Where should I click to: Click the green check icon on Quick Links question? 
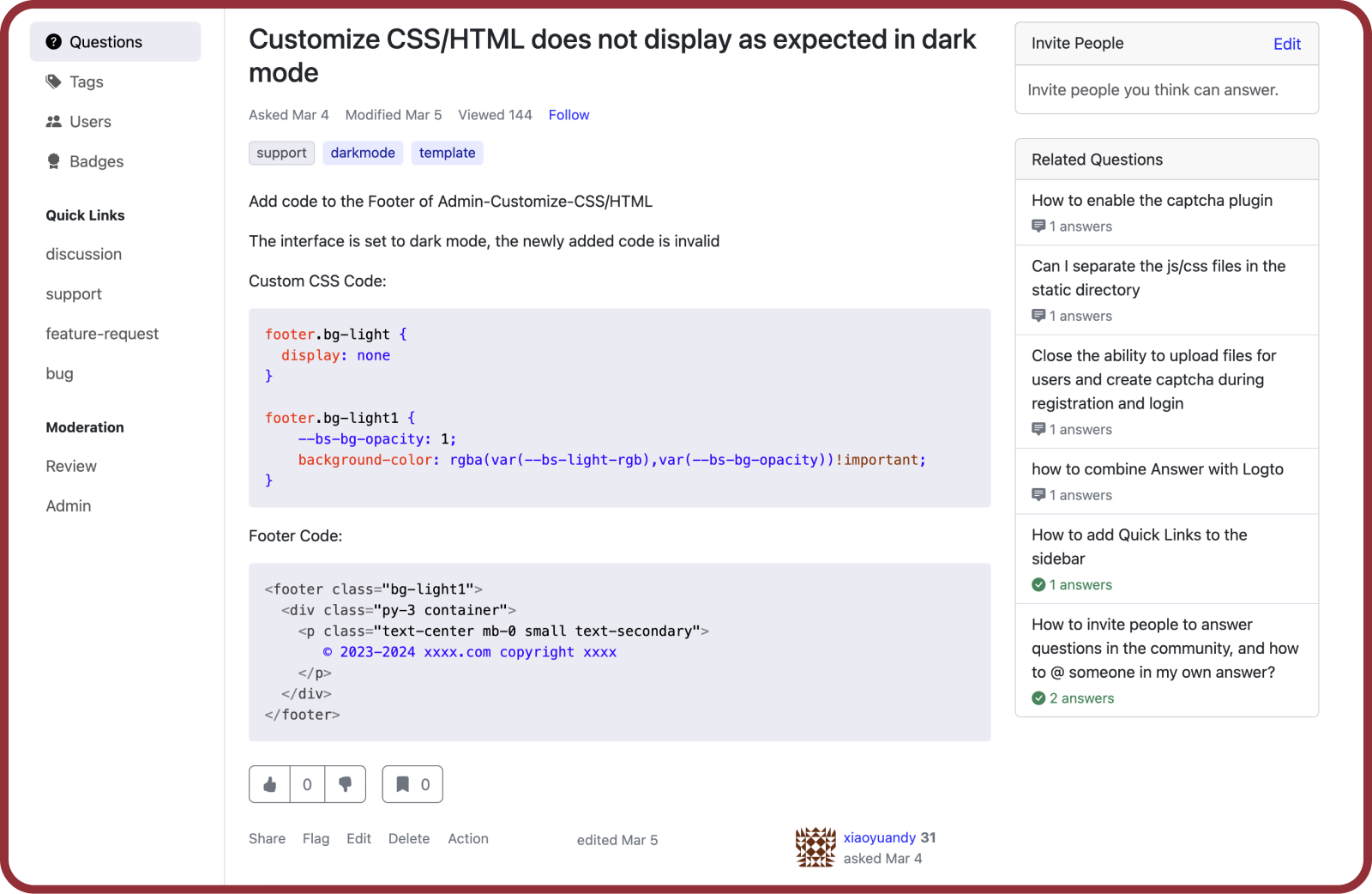pos(1038,585)
